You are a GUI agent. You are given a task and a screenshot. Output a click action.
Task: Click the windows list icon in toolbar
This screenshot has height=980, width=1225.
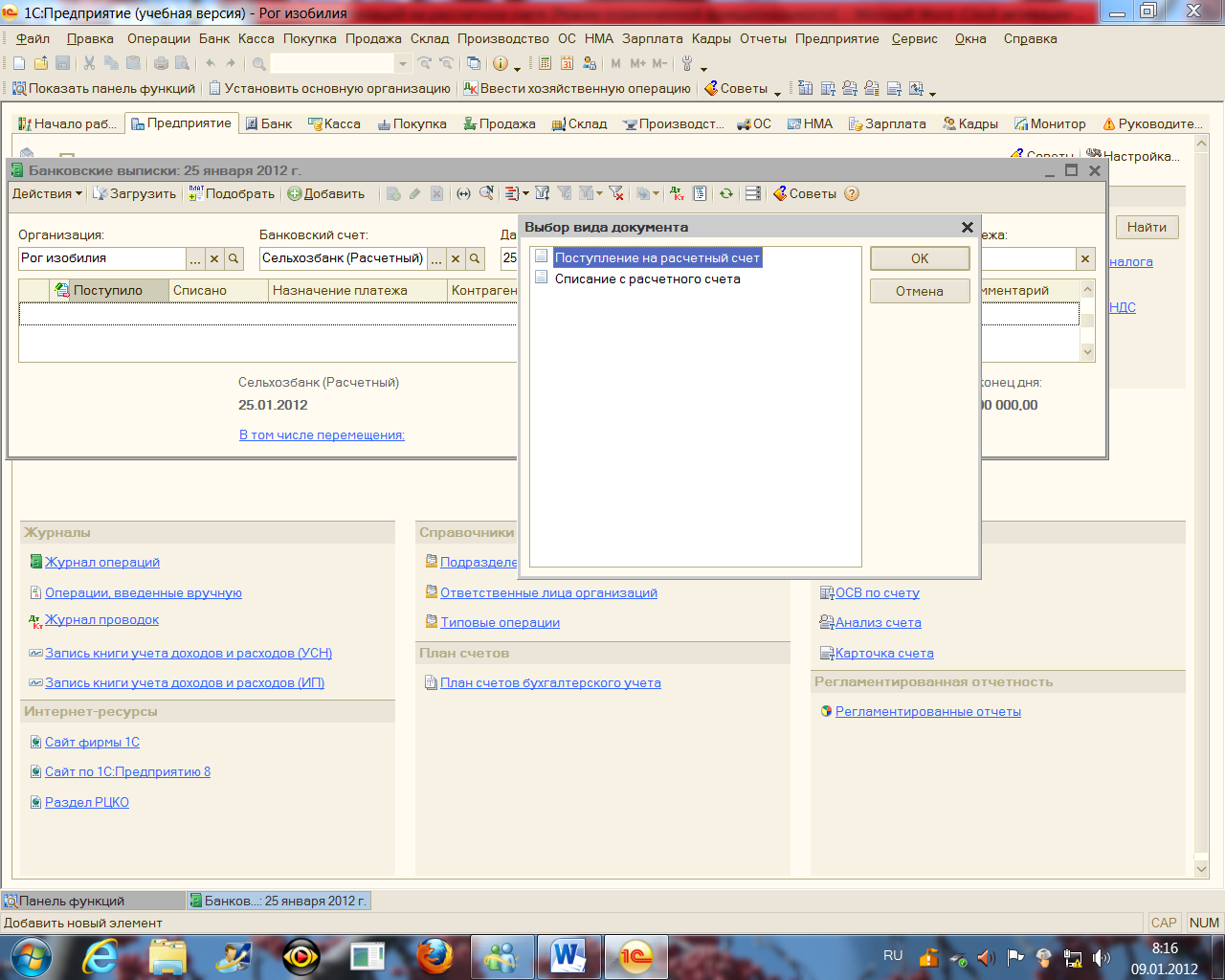pos(474,63)
